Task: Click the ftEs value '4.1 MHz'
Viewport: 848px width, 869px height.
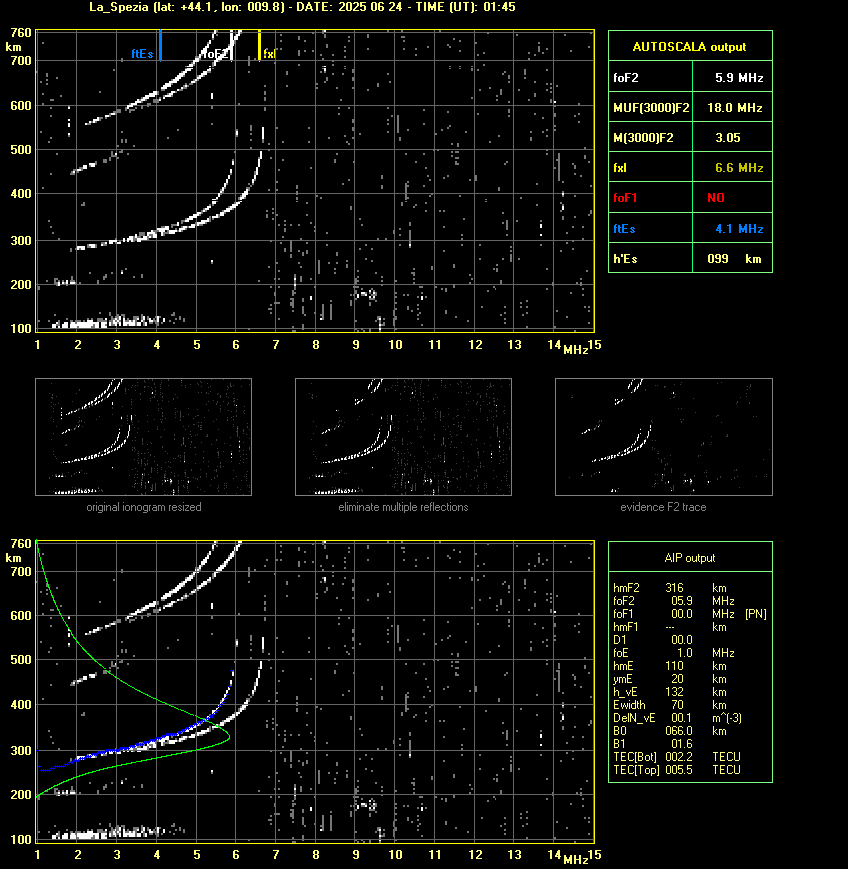Action: [x=739, y=228]
